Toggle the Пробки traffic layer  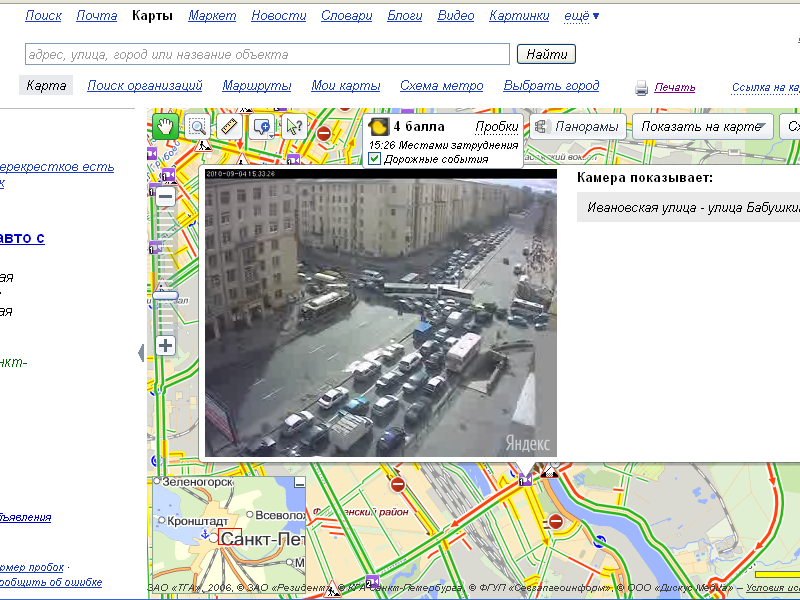click(497, 127)
